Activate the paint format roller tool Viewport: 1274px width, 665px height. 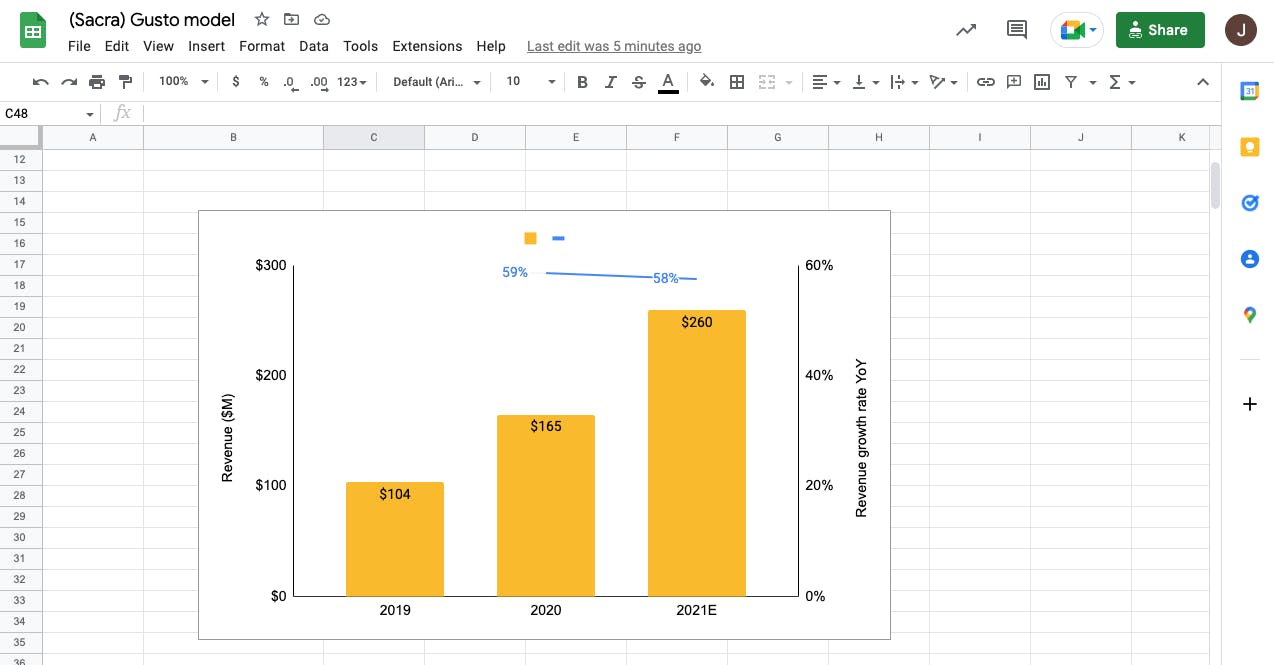click(x=125, y=82)
